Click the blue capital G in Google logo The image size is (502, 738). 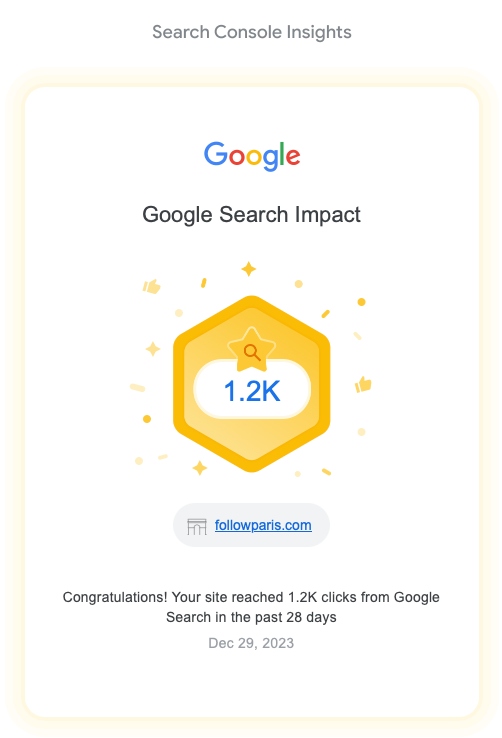pyautogui.click(x=216, y=153)
